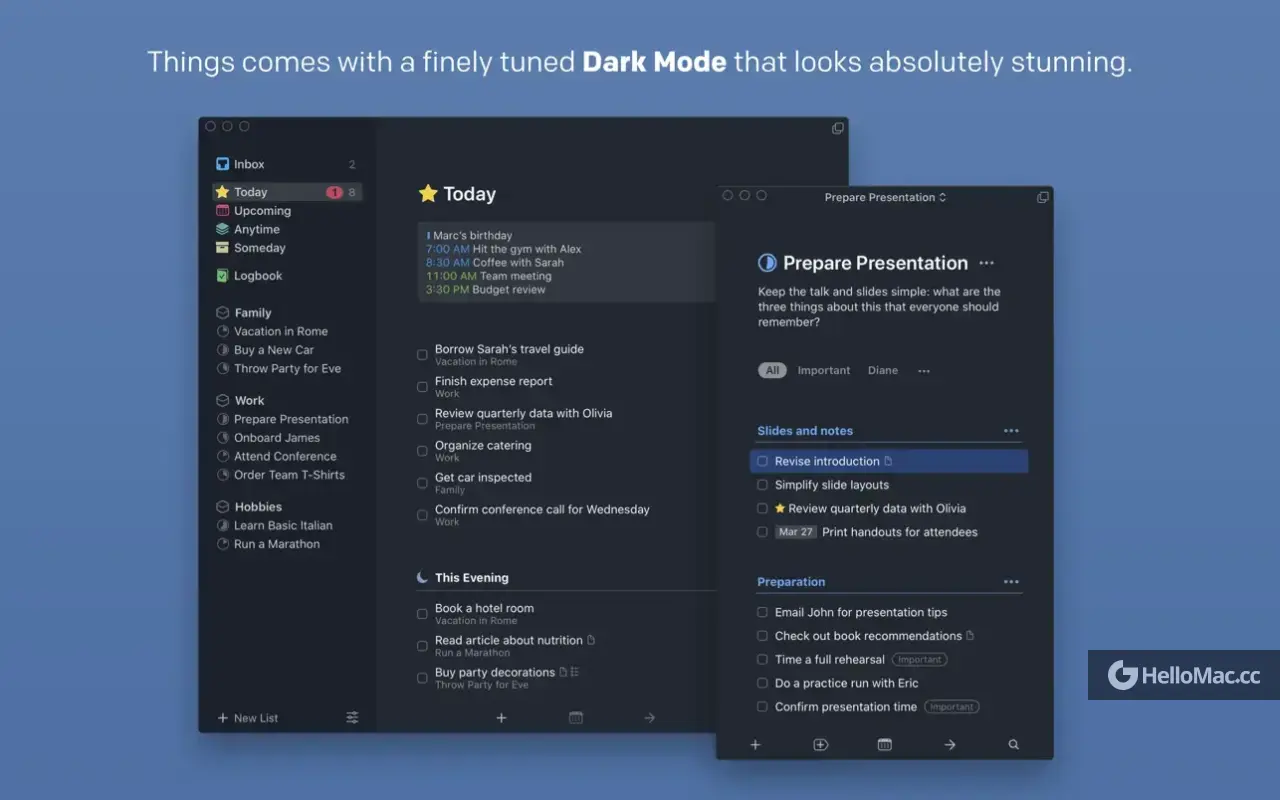The image size is (1280, 800).
Task: Click the Family area box icon
Action: 223,313
